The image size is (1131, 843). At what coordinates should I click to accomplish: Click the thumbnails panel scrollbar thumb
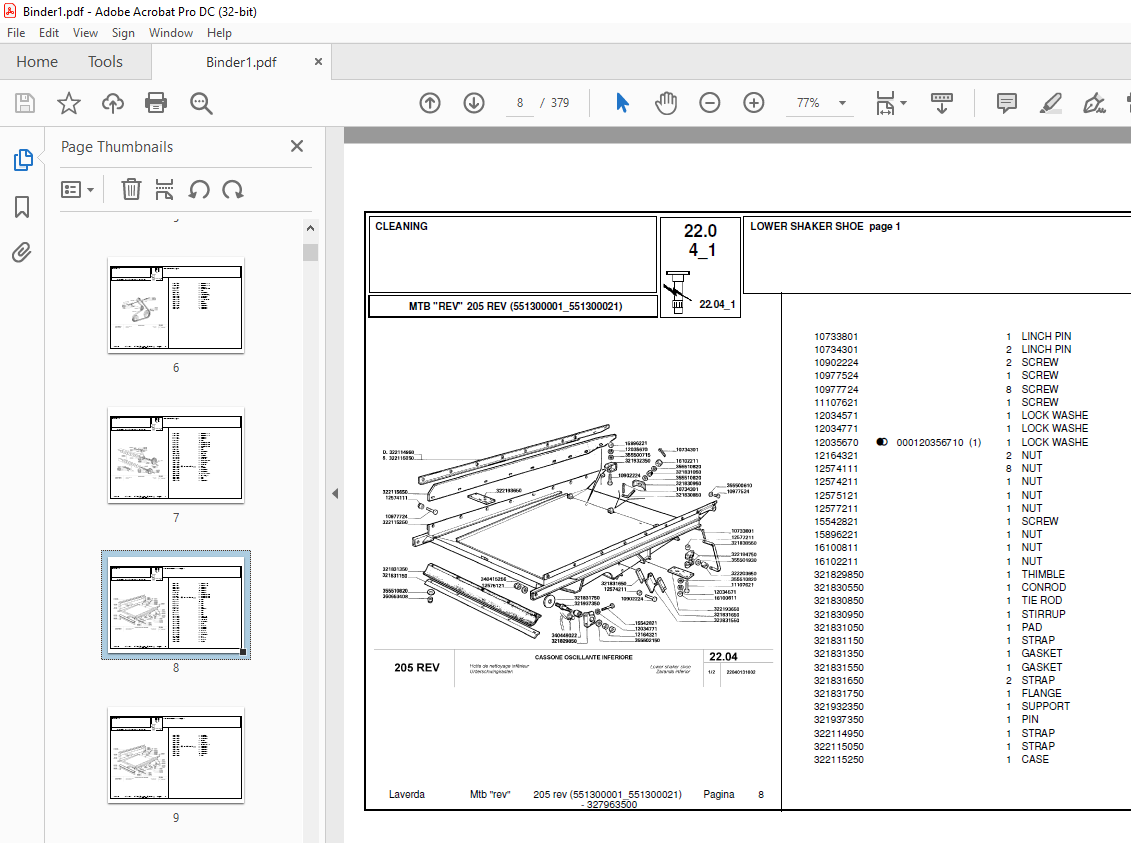point(310,252)
